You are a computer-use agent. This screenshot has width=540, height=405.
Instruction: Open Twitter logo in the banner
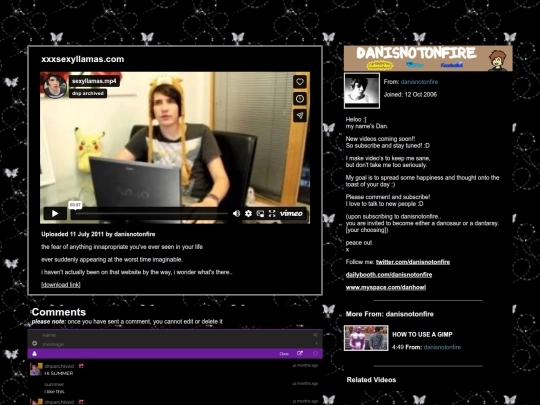pyautogui.click(x=414, y=64)
